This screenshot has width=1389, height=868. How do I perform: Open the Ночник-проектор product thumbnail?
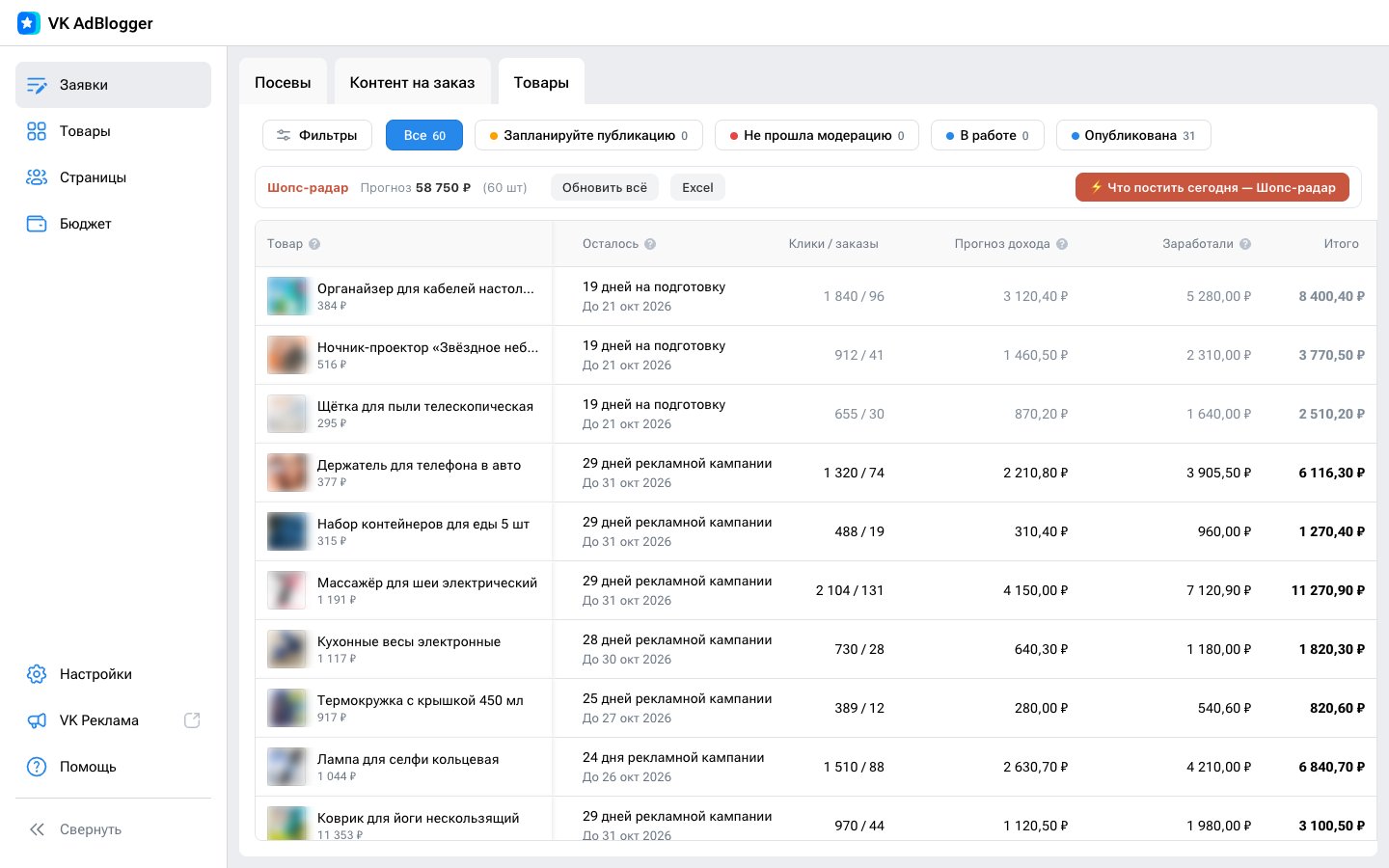[287, 355]
